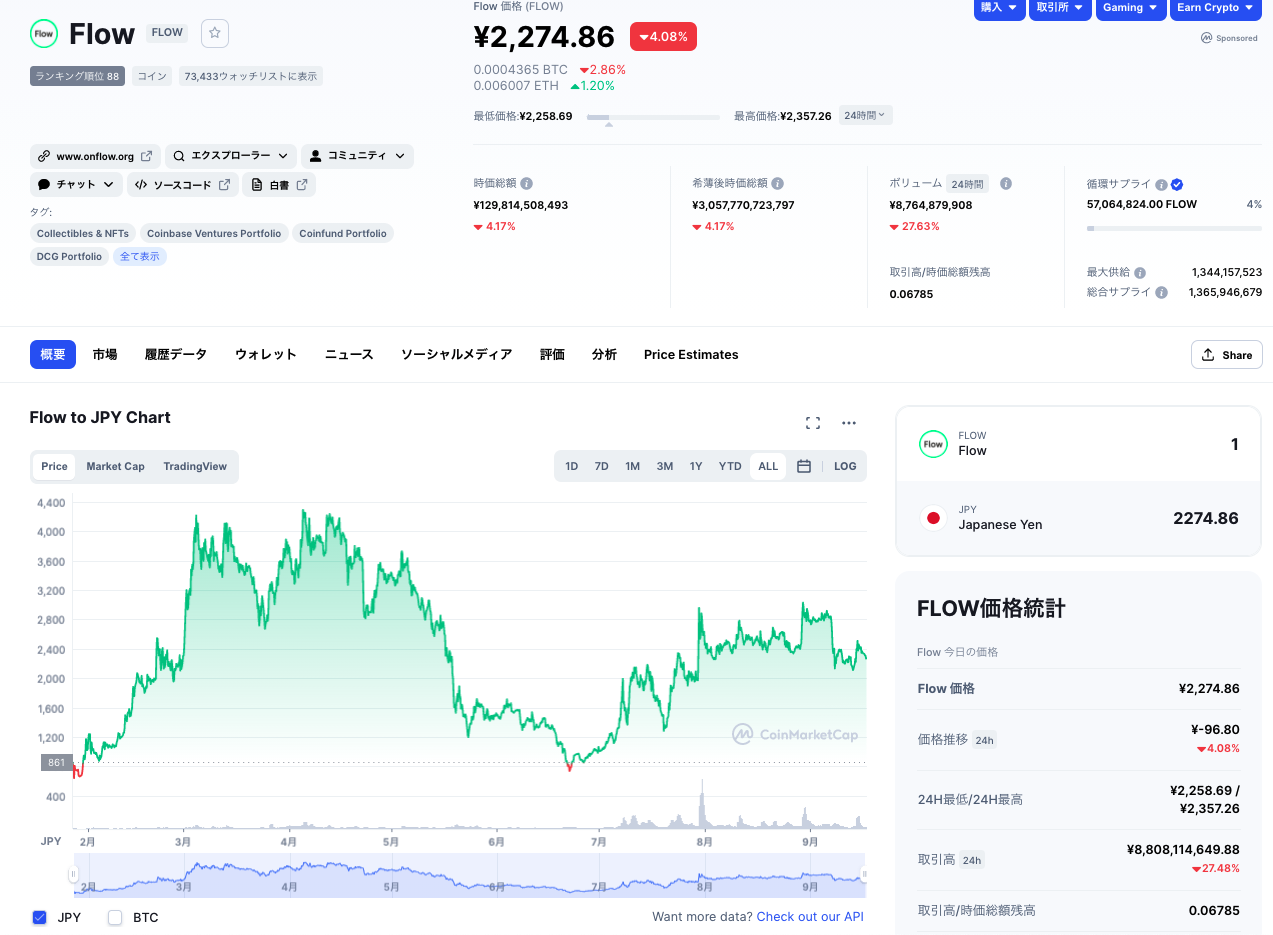Click the info icon next to 希薄後時価総額
This screenshot has width=1273, height=935.
(x=778, y=184)
